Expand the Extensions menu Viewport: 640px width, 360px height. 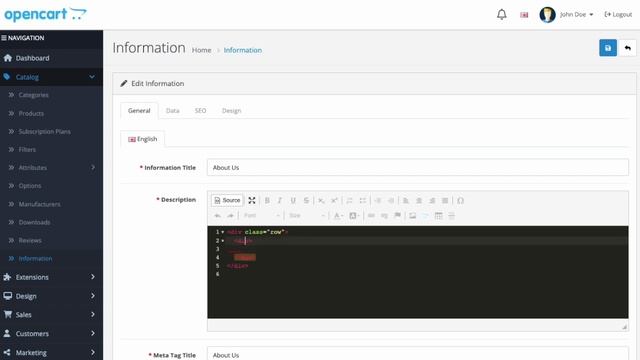[51, 277]
